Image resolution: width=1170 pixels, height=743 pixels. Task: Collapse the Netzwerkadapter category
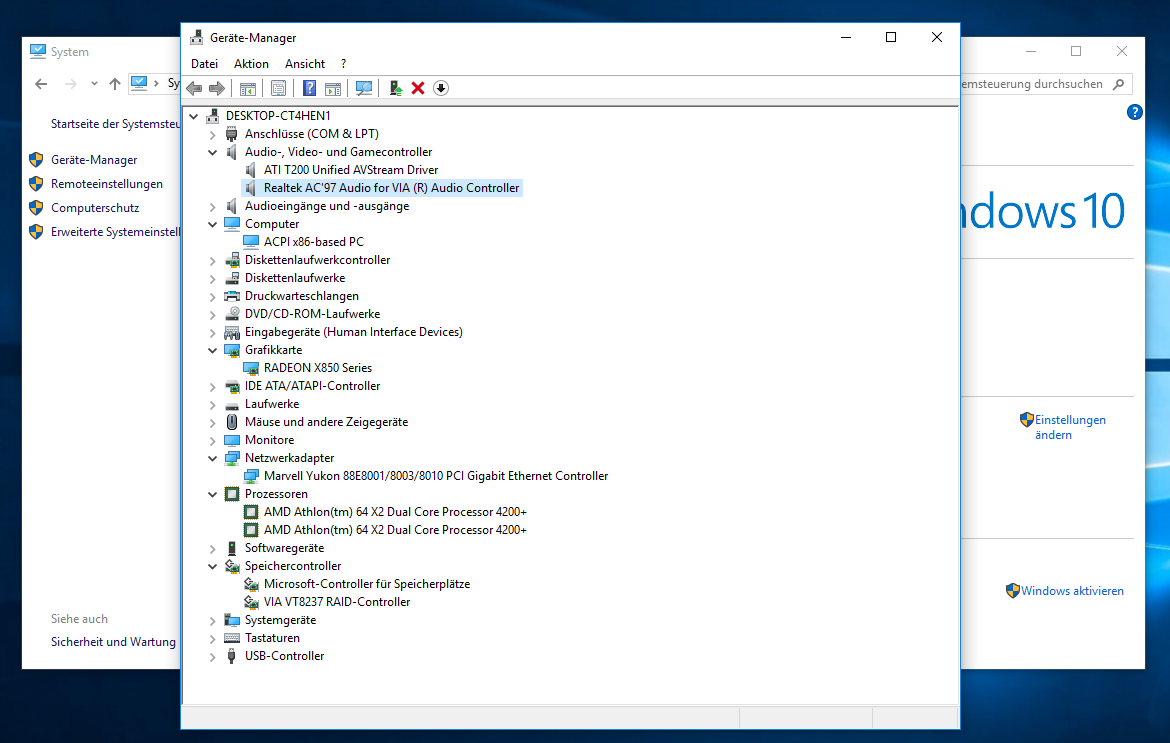point(213,458)
